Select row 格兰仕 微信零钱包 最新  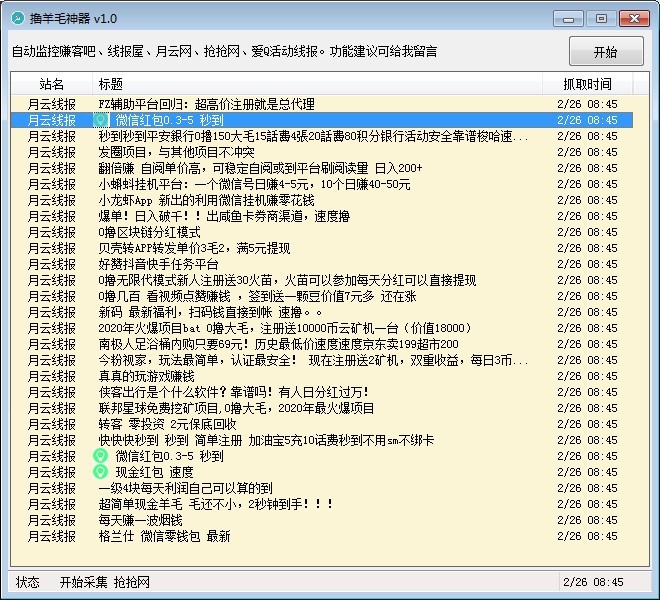click(x=322, y=536)
